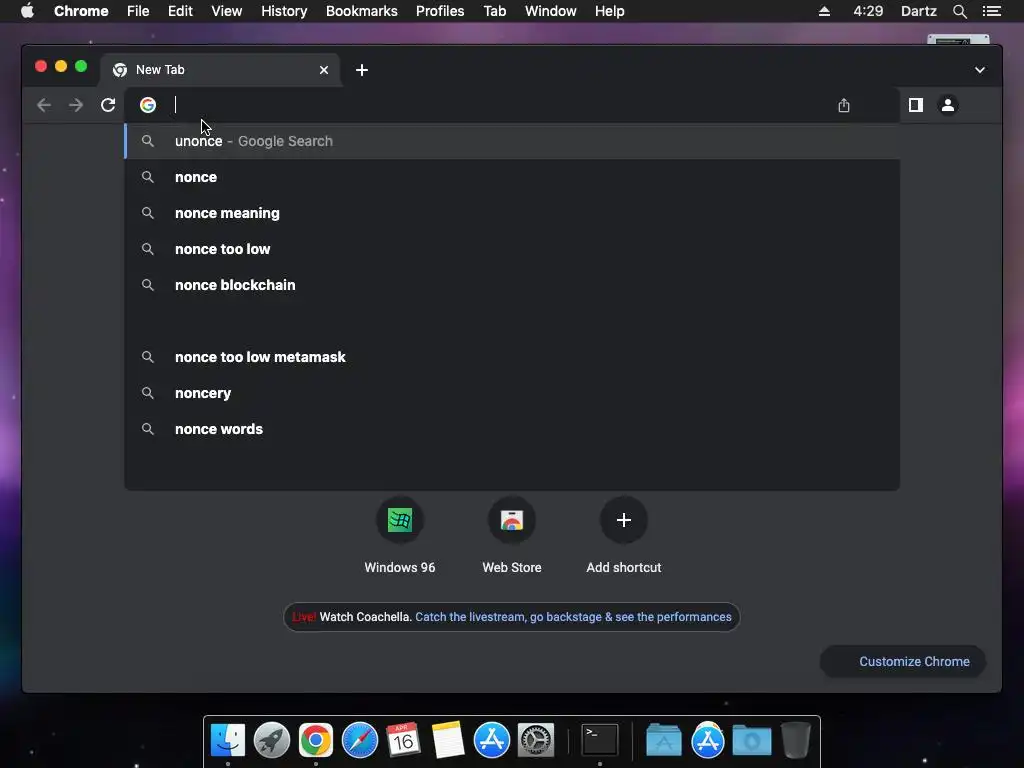Open the share page icon in omnibox
Viewport: 1024px width, 768px height.
pos(844,105)
